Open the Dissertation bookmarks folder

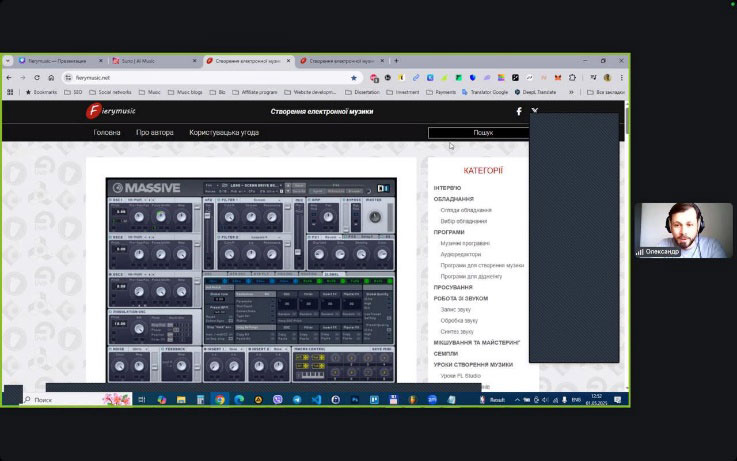click(362, 92)
